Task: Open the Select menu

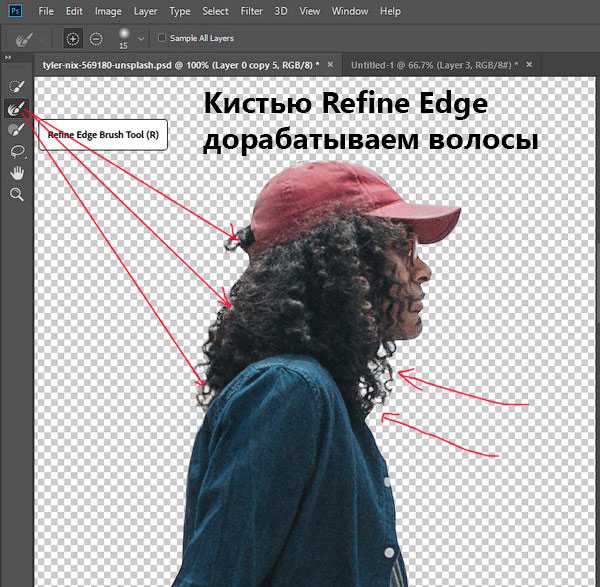Action: coord(215,12)
